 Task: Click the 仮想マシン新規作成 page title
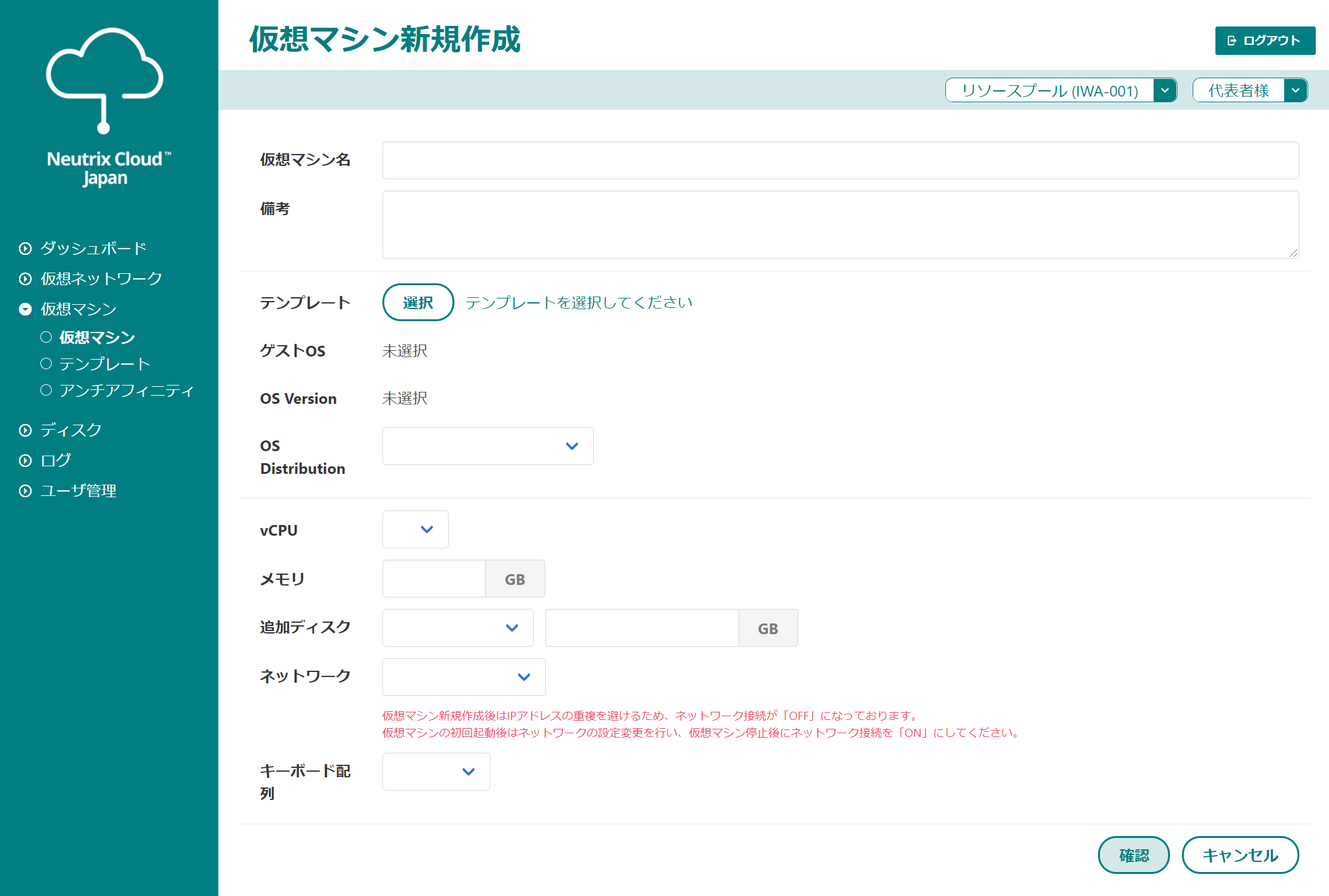(384, 39)
